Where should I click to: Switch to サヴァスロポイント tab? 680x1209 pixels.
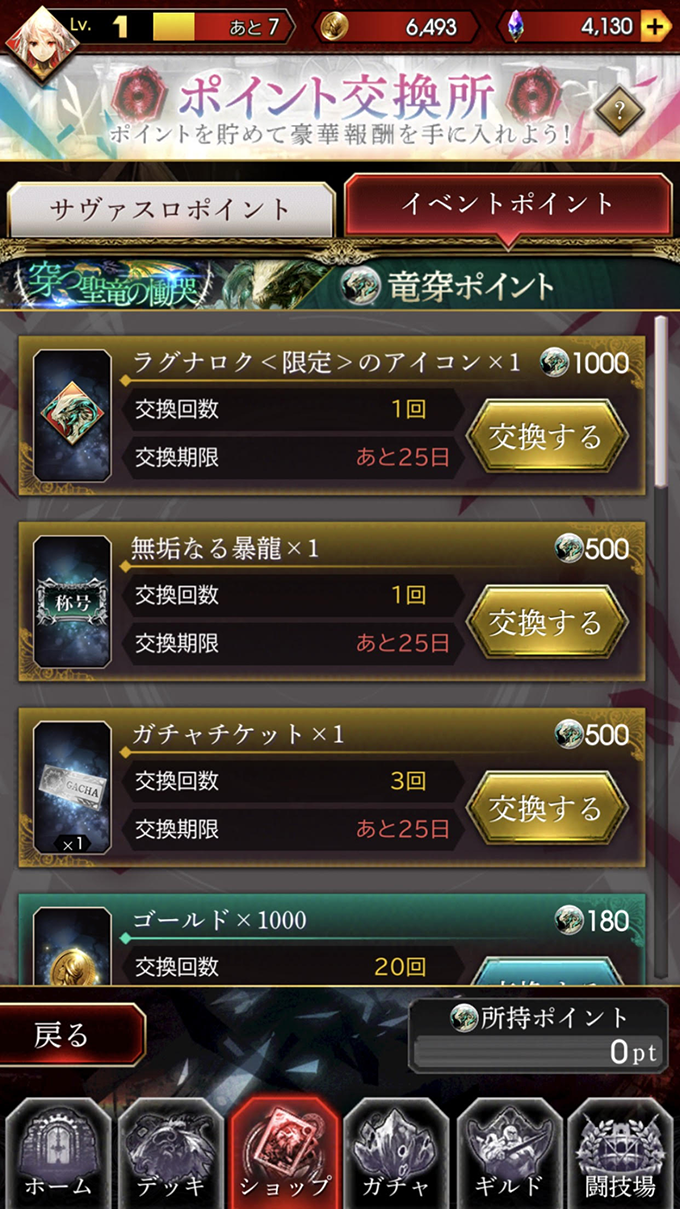171,210
